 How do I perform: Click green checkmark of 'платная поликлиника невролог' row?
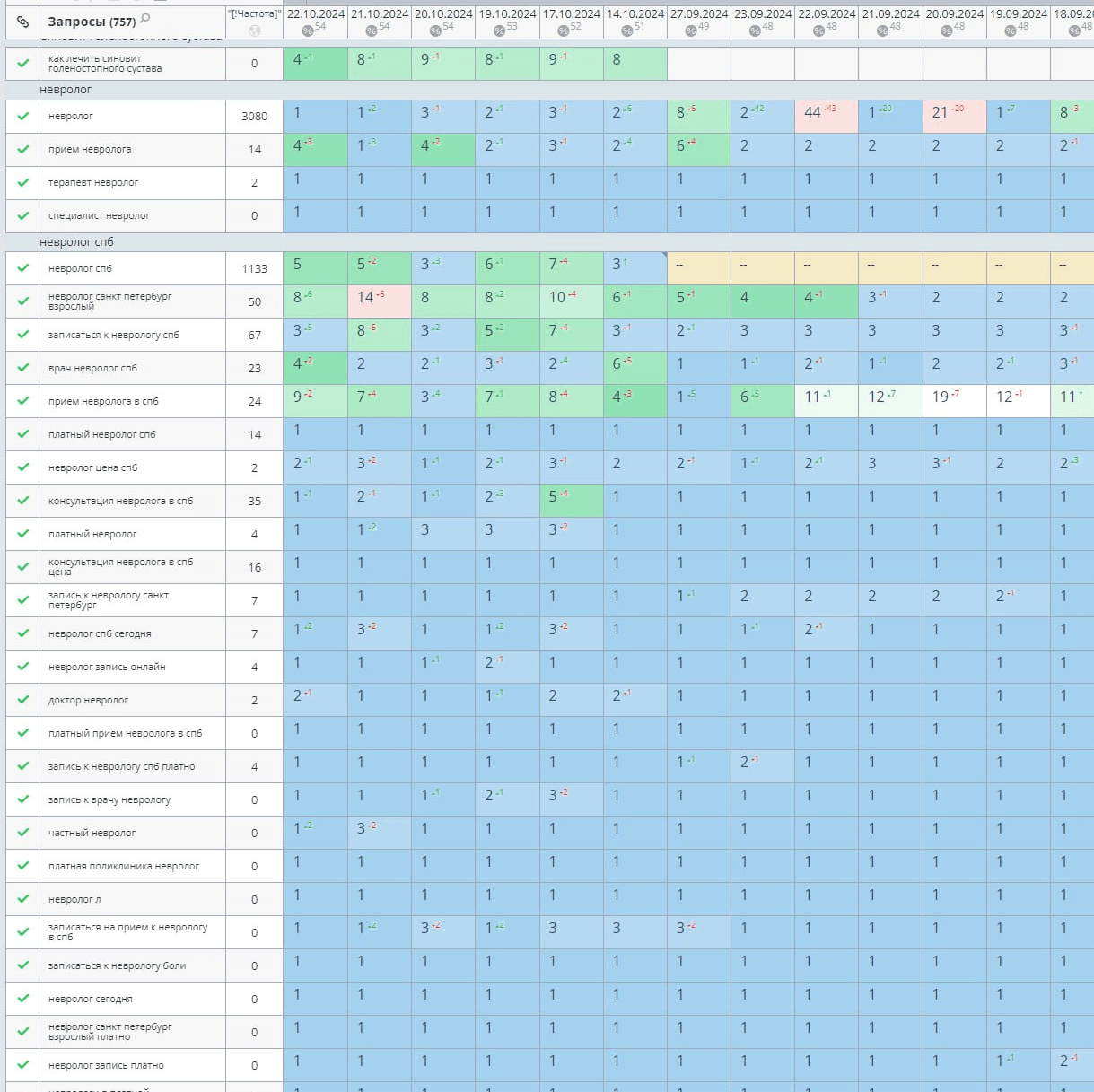click(23, 866)
